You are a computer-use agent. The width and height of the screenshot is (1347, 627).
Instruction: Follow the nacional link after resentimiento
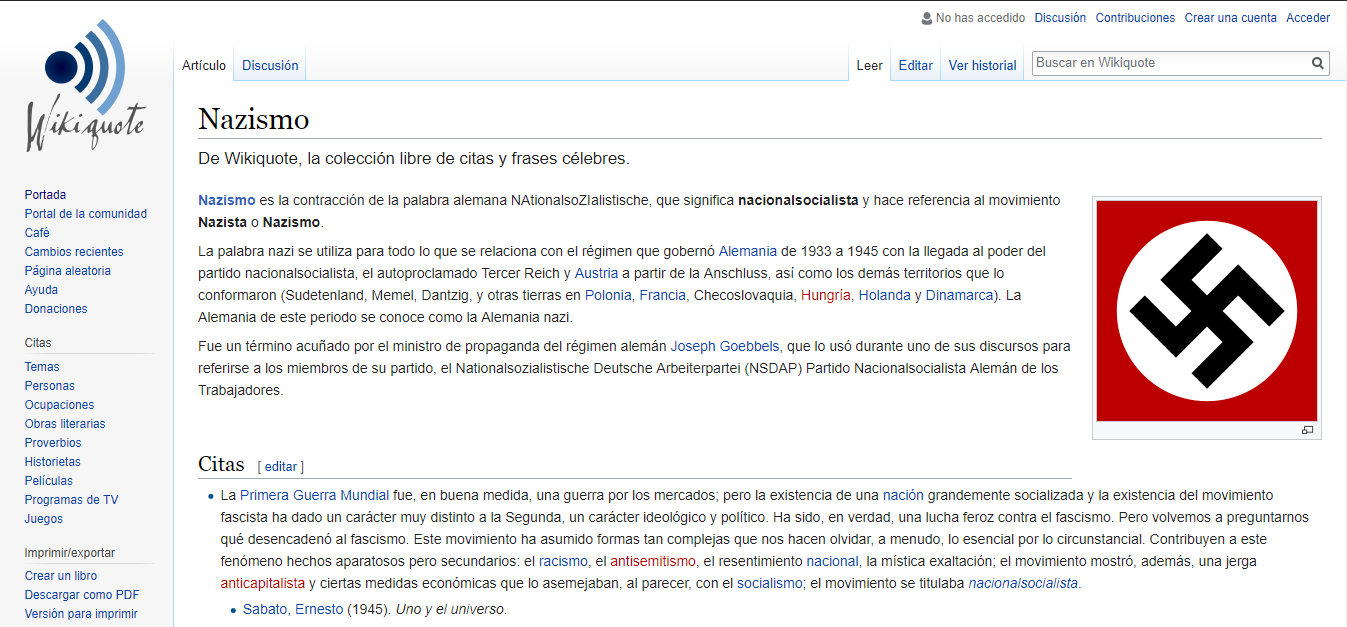pos(832,561)
